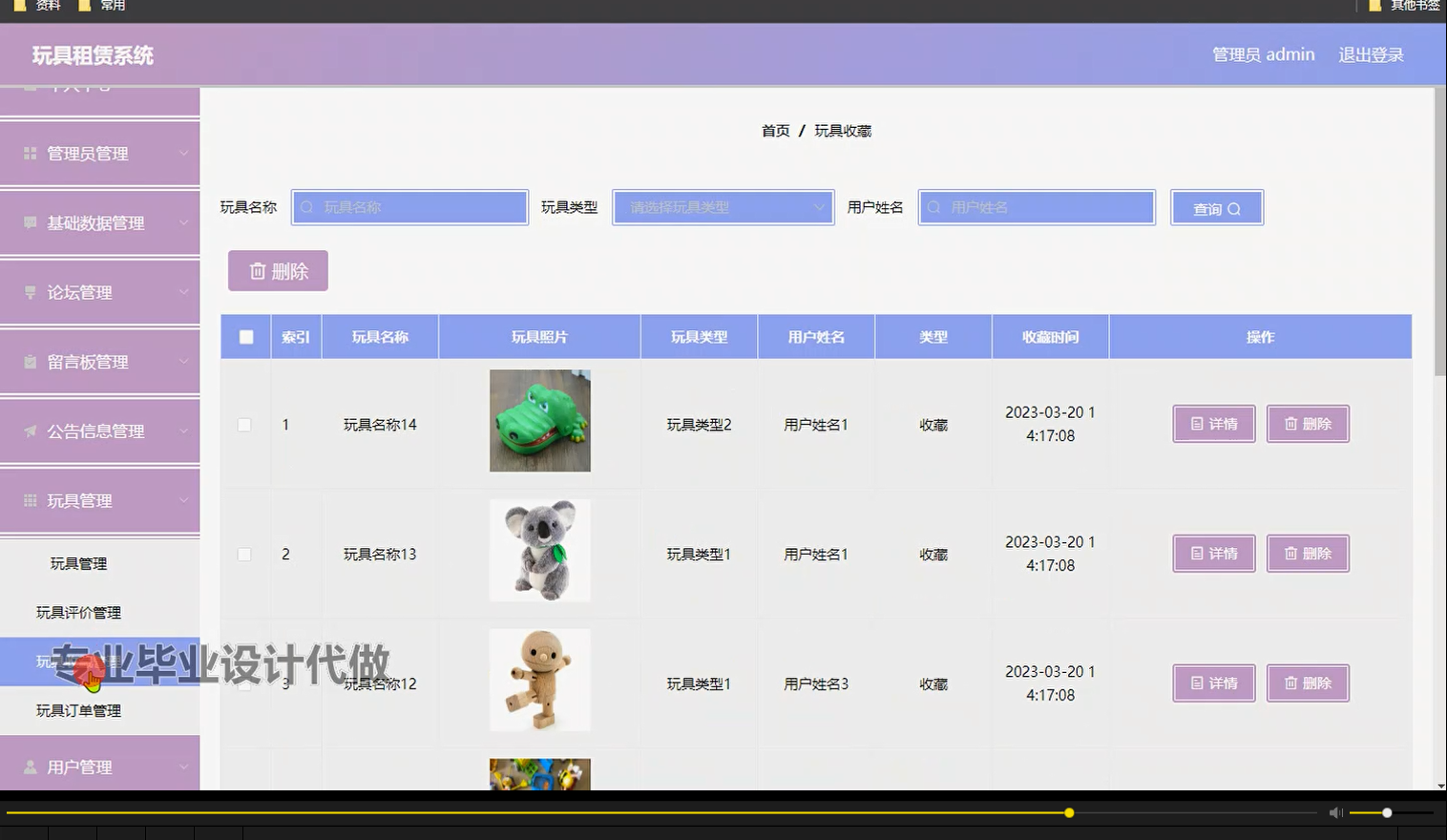Viewport: 1447px width, 840px height.
Task: Collapse the 玩具管理 sidebar section
Action: (100, 500)
